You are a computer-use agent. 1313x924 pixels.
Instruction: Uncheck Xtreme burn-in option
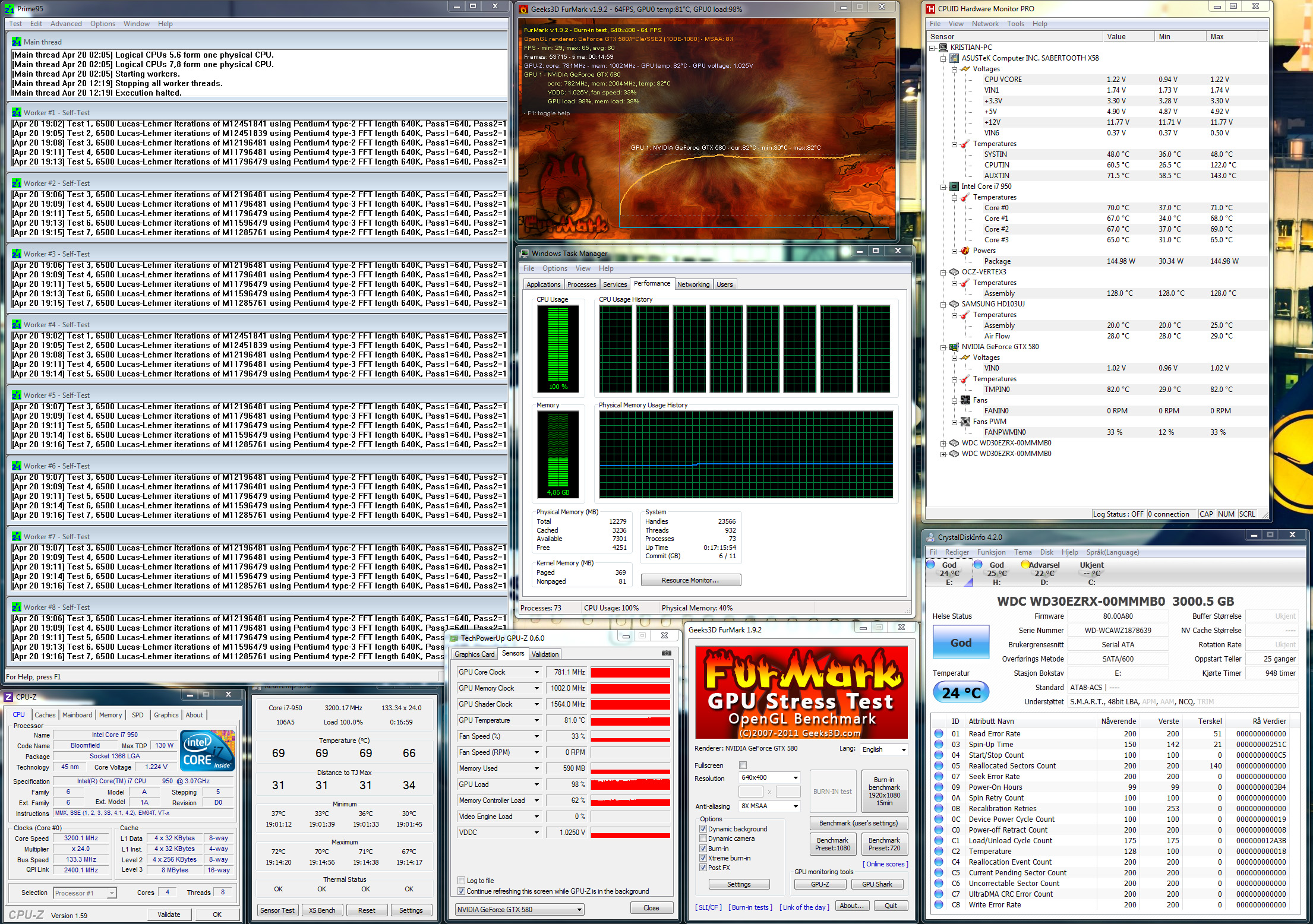tap(703, 858)
